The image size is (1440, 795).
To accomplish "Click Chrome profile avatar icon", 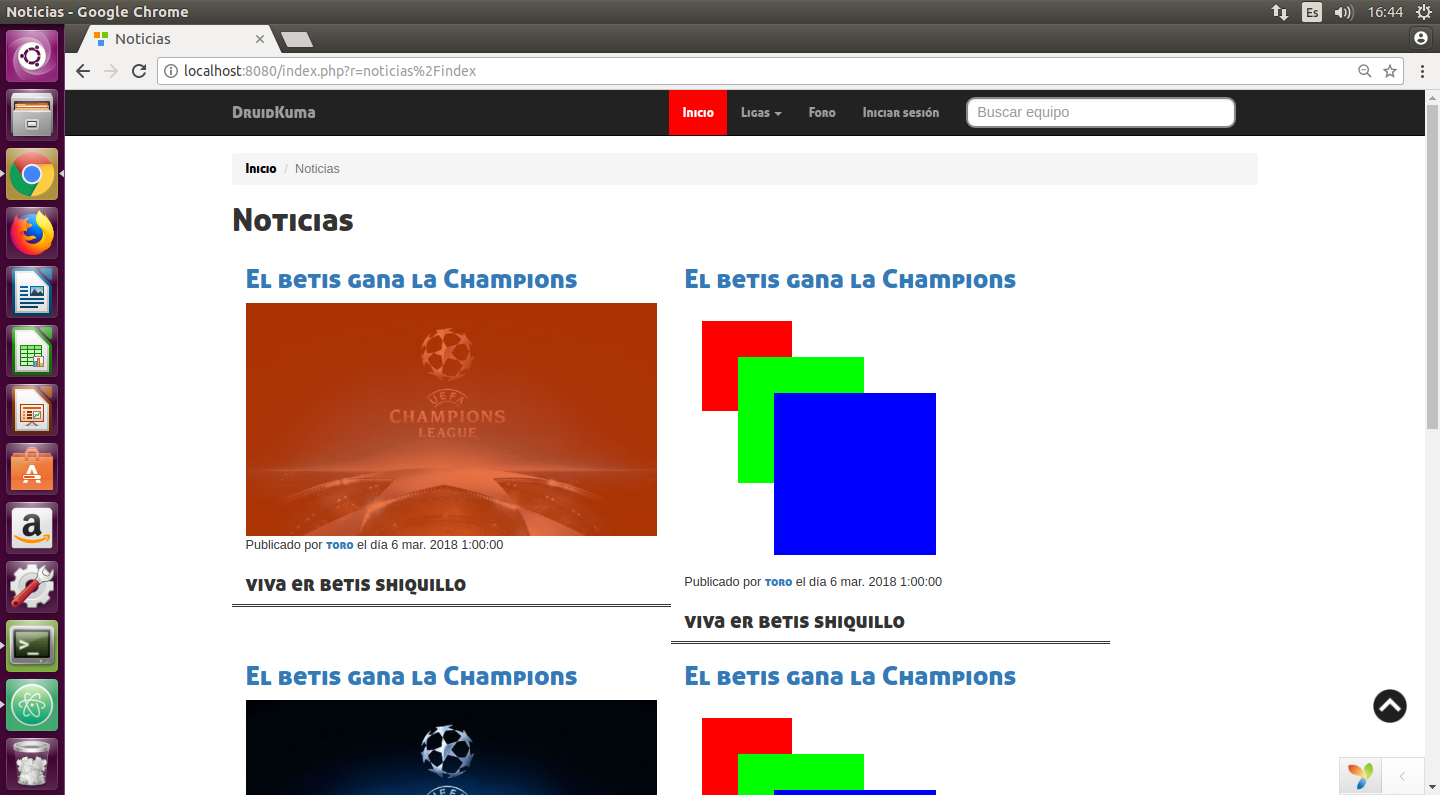I will [1421, 38].
